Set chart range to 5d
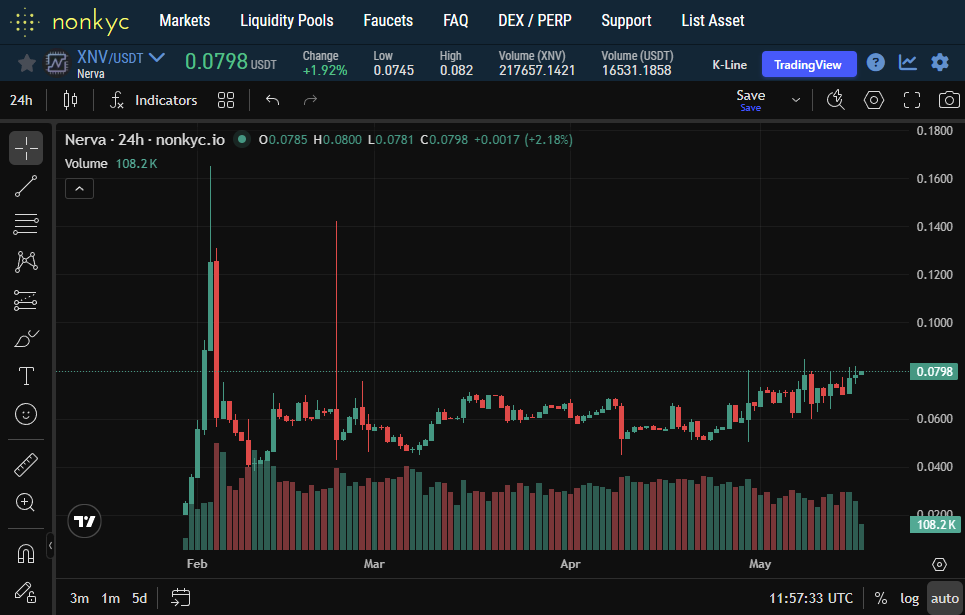965x615 pixels. click(x=140, y=598)
